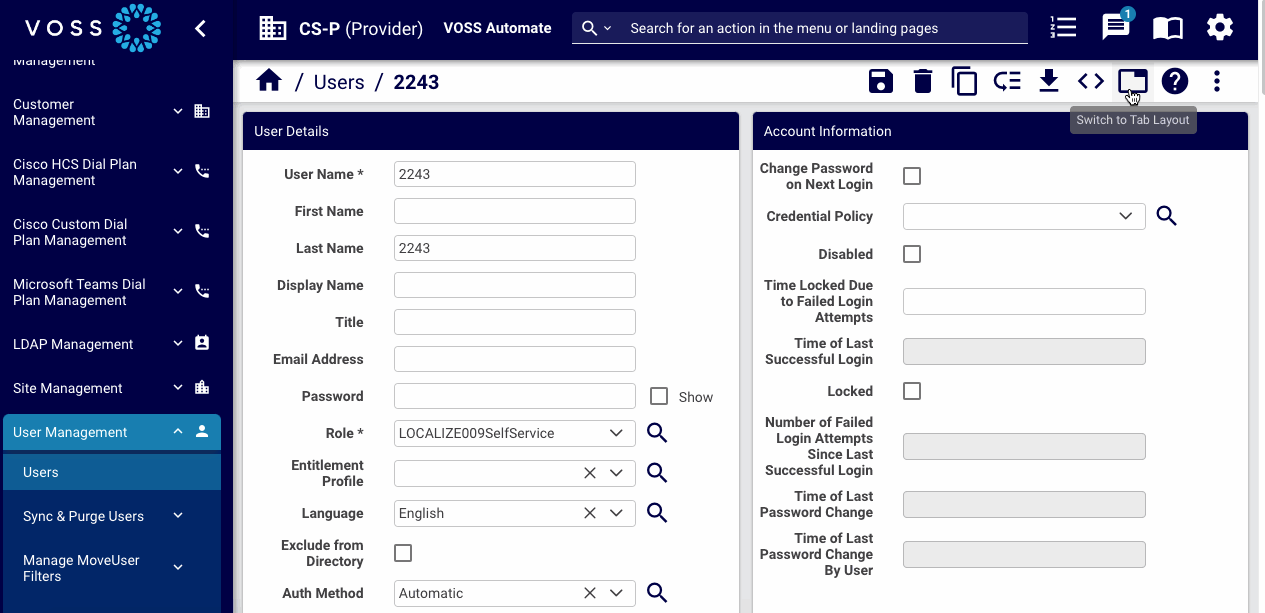This screenshot has width=1265, height=613.
Task: Open the Role dropdown
Action: pyautogui.click(x=616, y=433)
